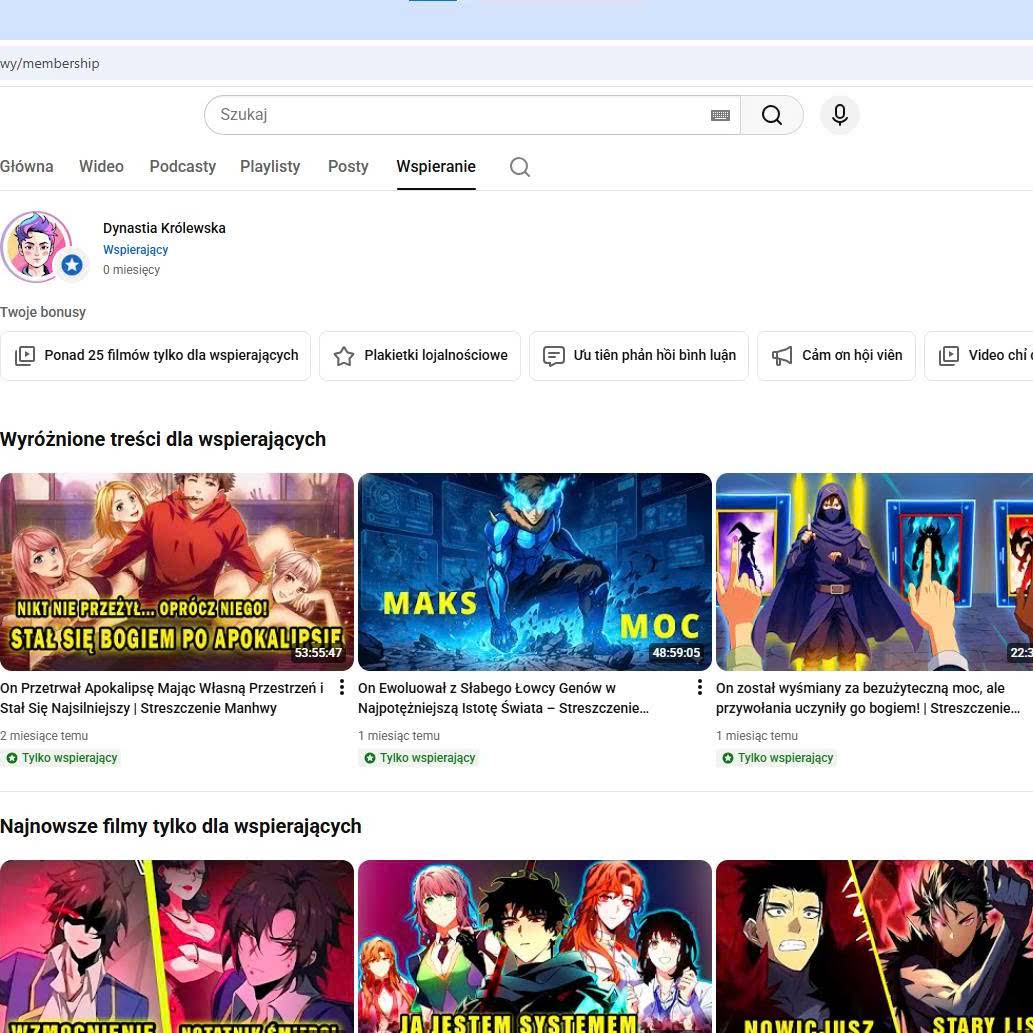Click the '0 miesięcy' membership duration text
Screen dimensions: 1033x1033
click(131, 269)
